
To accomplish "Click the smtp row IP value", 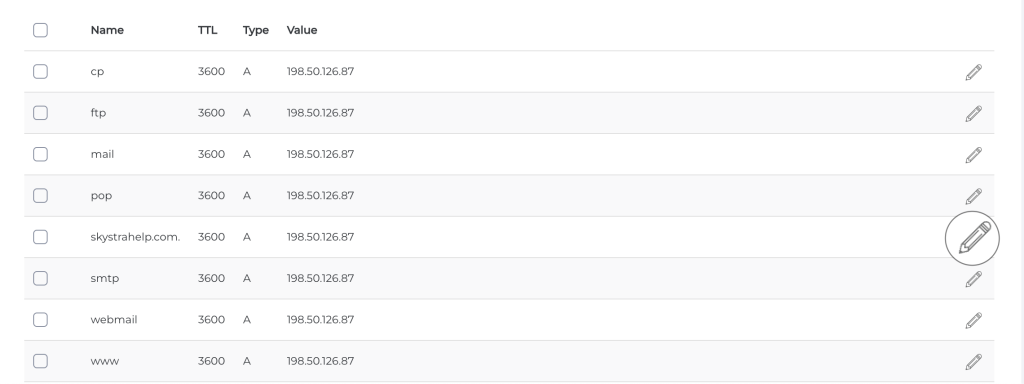I will click(321, 278).
